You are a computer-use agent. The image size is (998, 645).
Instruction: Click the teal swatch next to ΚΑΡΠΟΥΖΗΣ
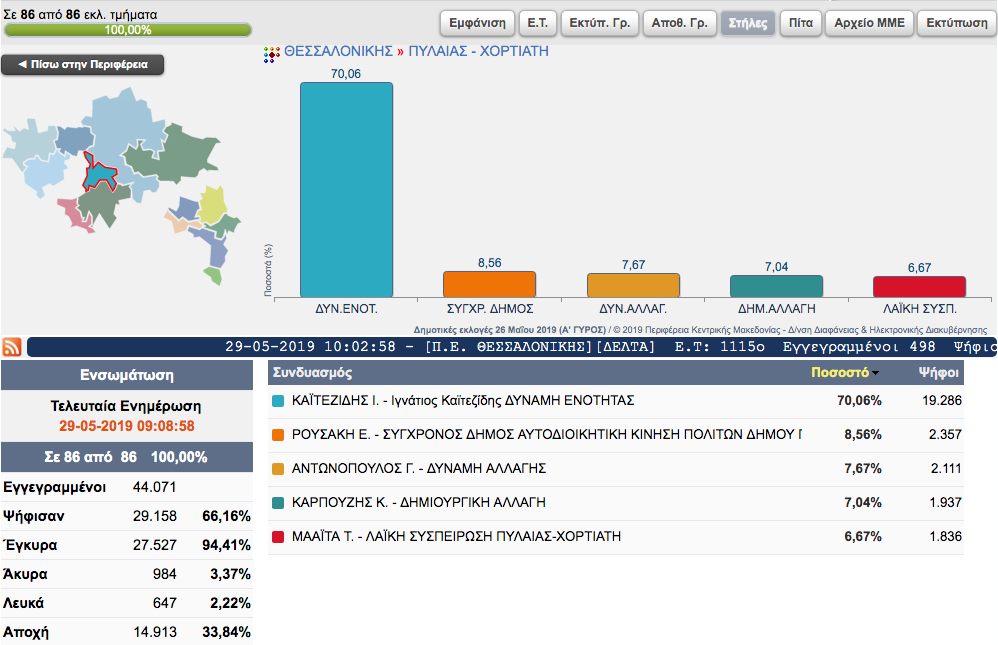278,503
